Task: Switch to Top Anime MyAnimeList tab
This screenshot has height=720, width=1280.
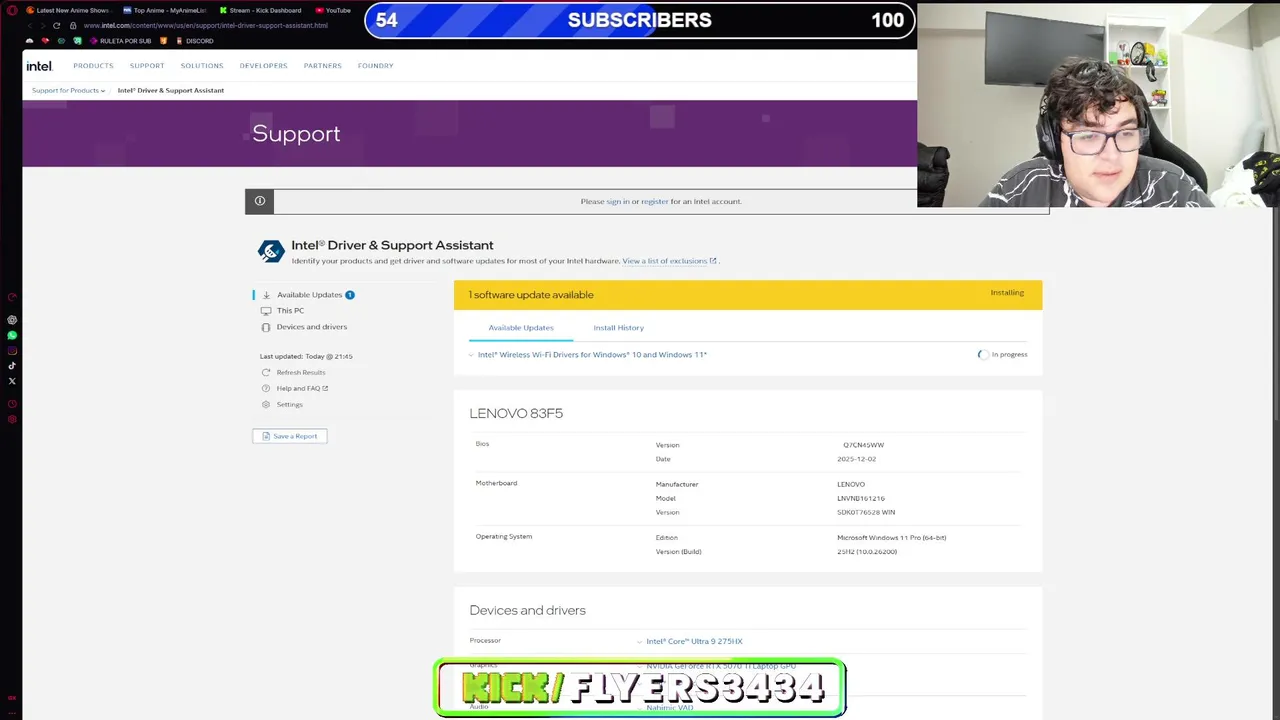Action: [x=165, y=10]
